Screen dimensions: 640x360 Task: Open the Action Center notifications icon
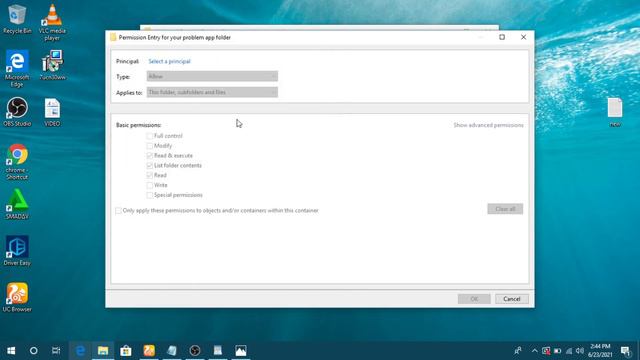click(626, 351)
